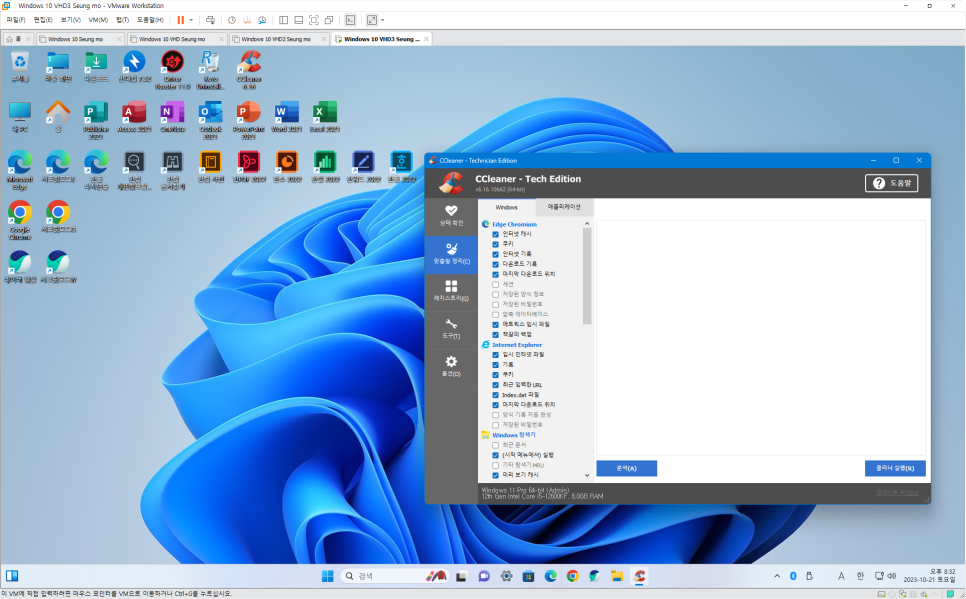Click the up arrow of the cleaner list scrollbar

coord(586,224)
